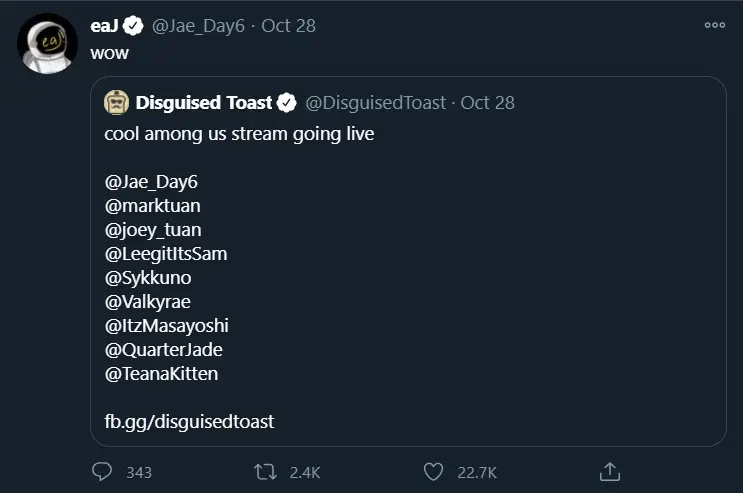Expand the three-dot more options menu

(x=714, y=25)
